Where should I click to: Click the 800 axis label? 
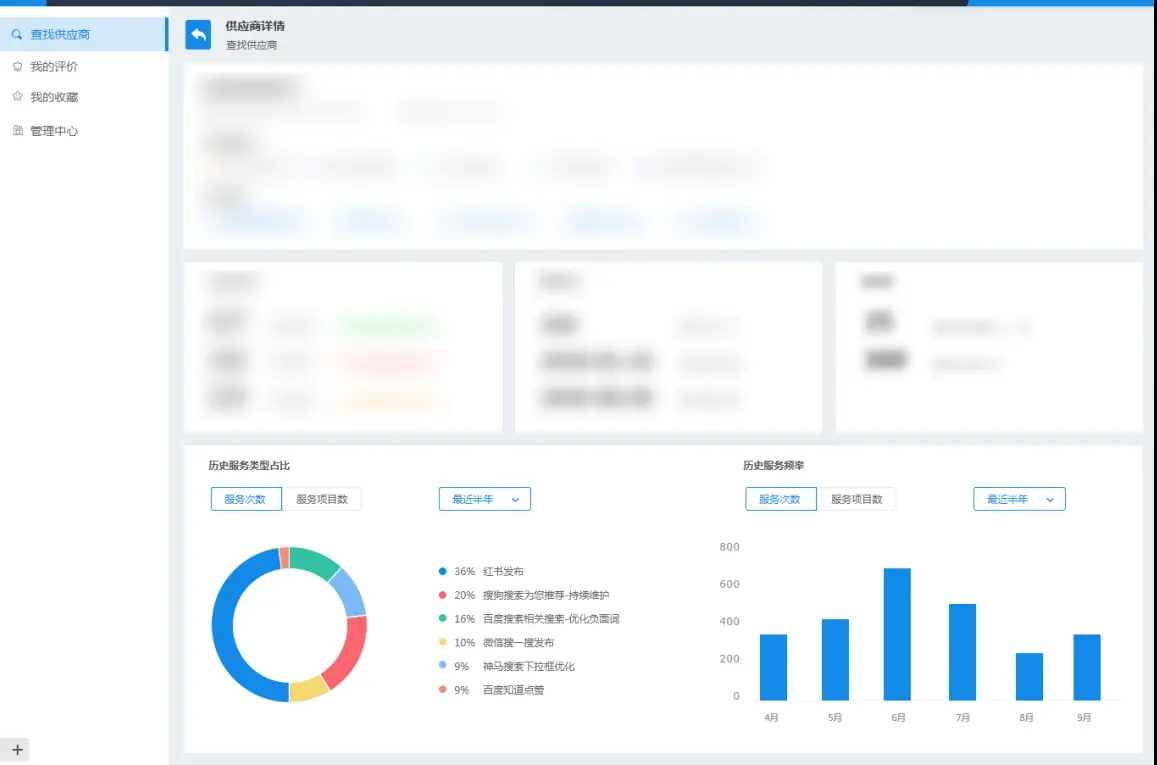pyautogui.click(x=729, y=547)
